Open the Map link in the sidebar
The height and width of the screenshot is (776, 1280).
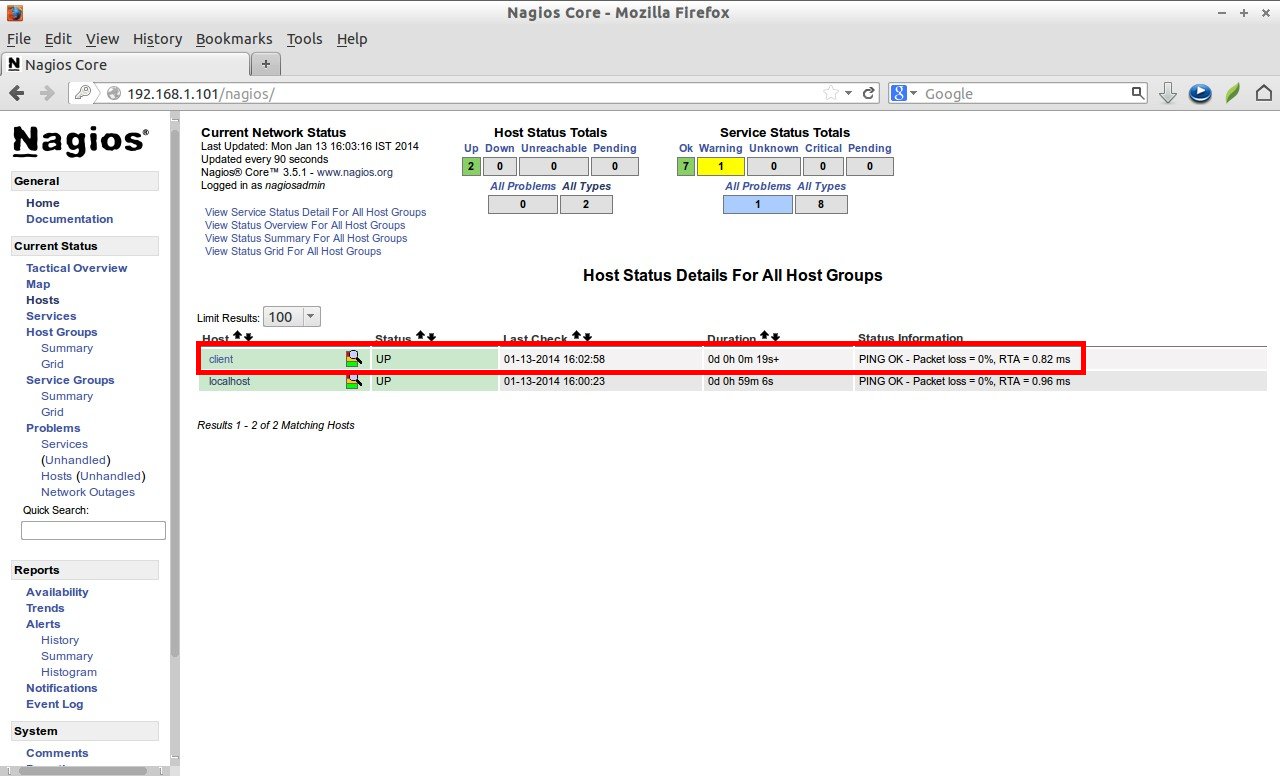pyautogui.click(x=38, y=284)
